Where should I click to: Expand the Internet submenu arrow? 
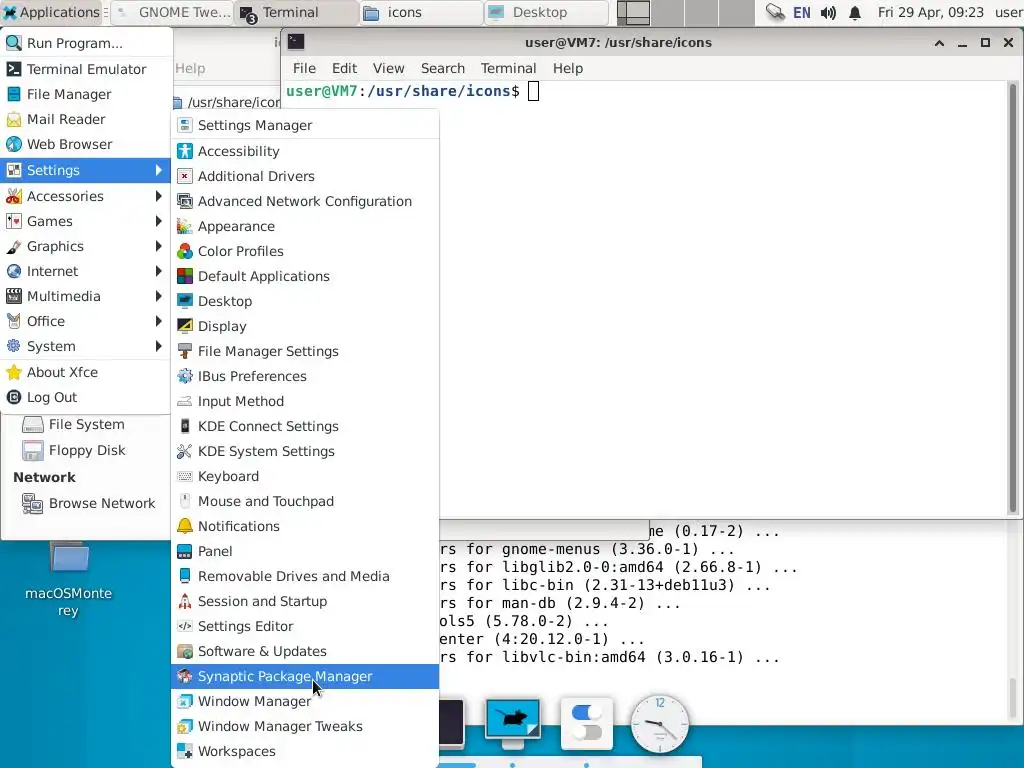pos(158,271)
